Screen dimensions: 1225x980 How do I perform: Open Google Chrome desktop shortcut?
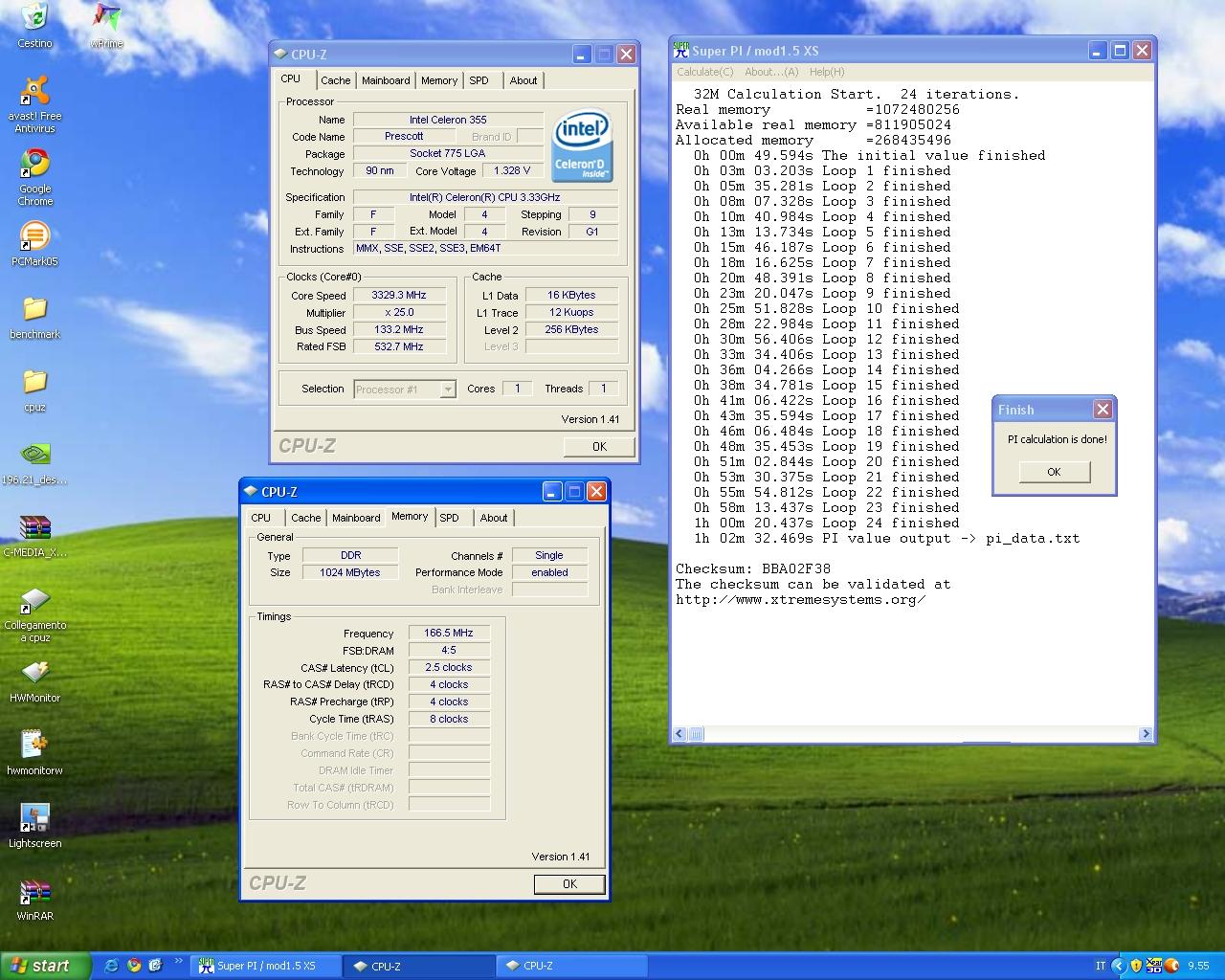pos(34,164)
